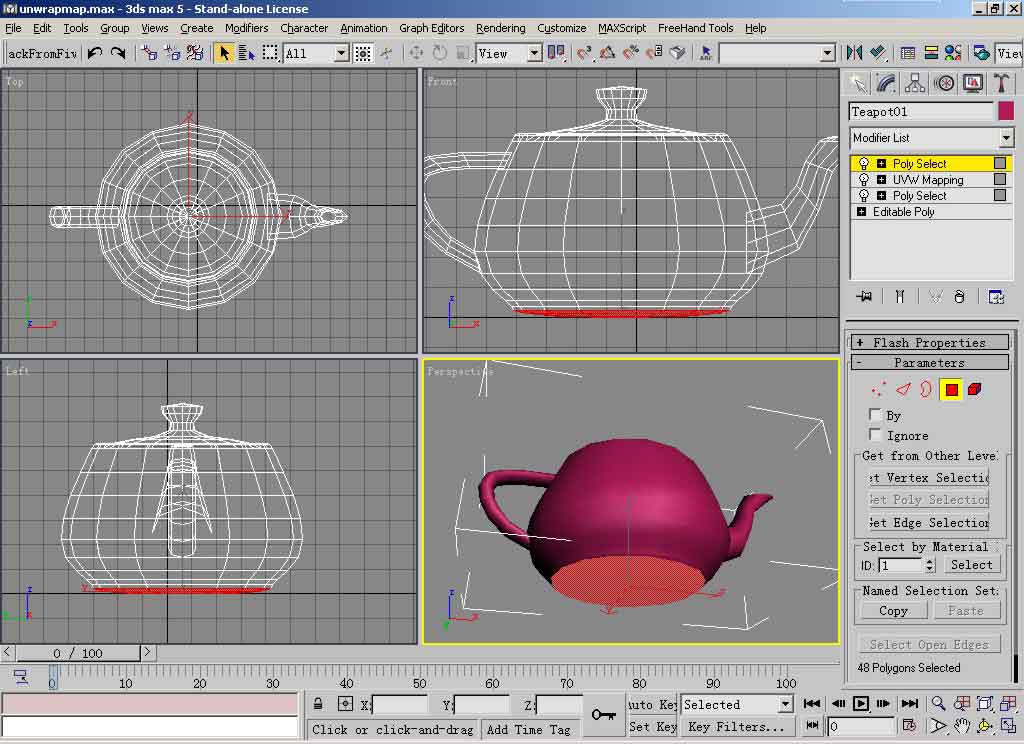This screenshot has width=1024, height=744.
Task: Click the Configure Modifier Sets icon
Action: (x=996, y=297)
